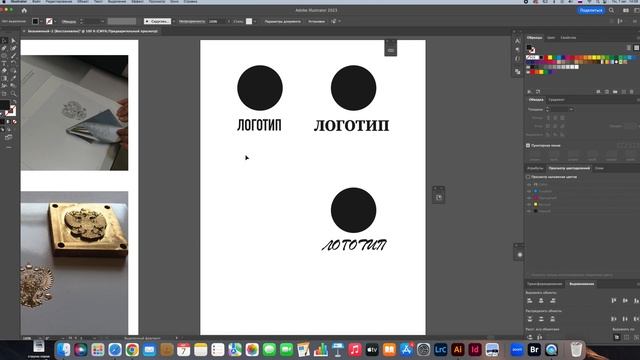This screenshot has width=640, height=360.
Task: Select the Zoom magnifier tool
Action: pos(13,93)
